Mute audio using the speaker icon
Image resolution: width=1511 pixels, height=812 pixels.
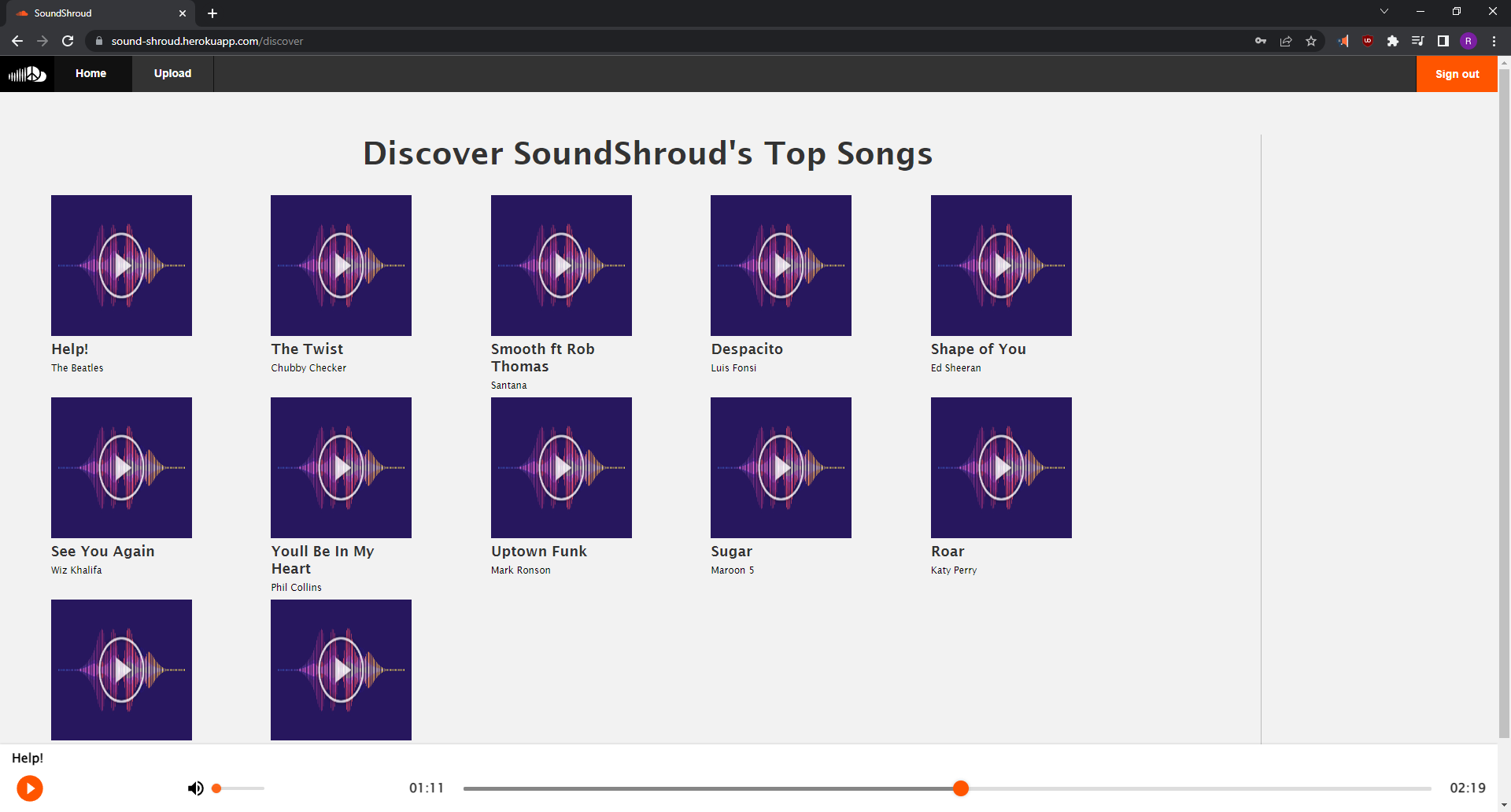195,788
